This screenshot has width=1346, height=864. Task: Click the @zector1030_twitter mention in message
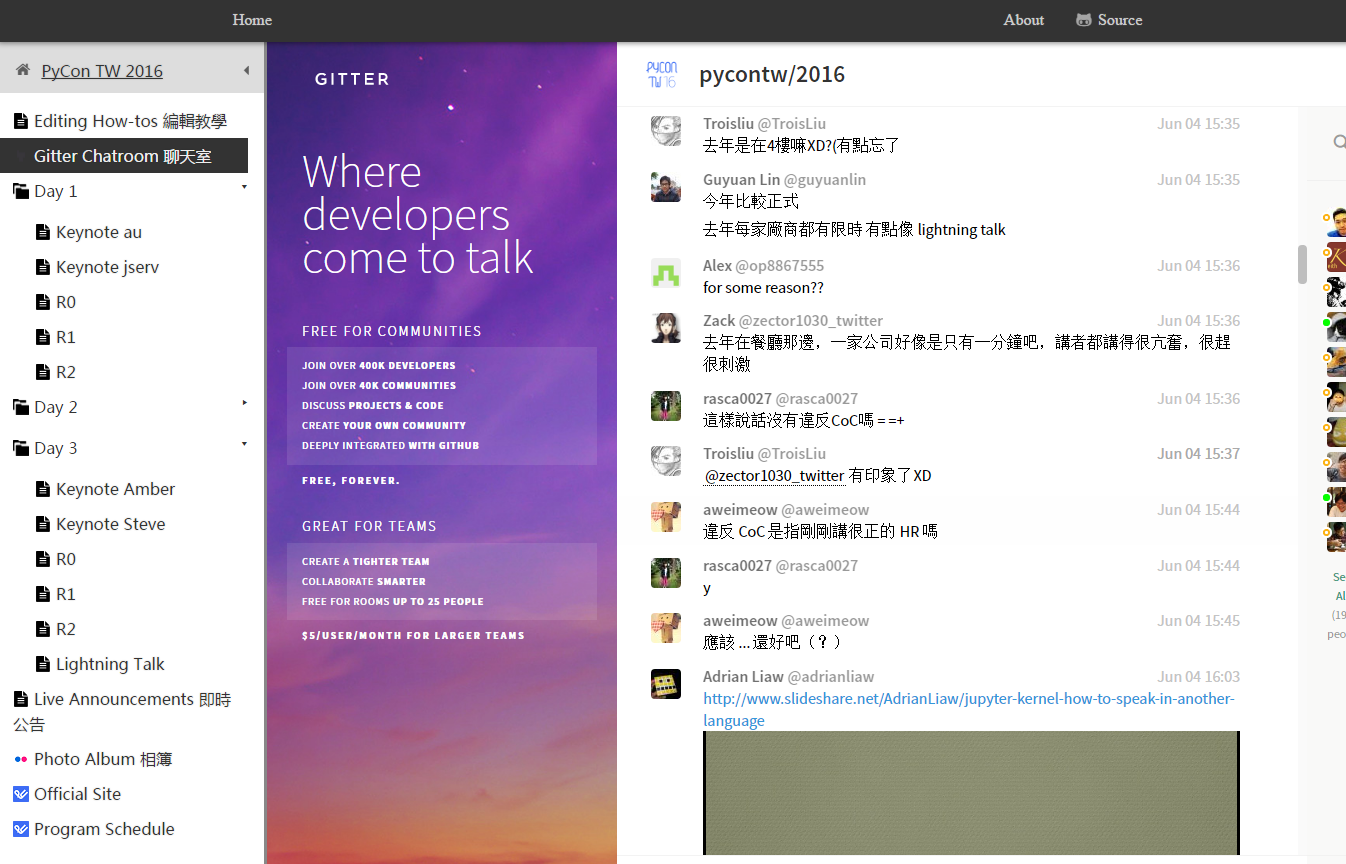(x=775, y=476)
